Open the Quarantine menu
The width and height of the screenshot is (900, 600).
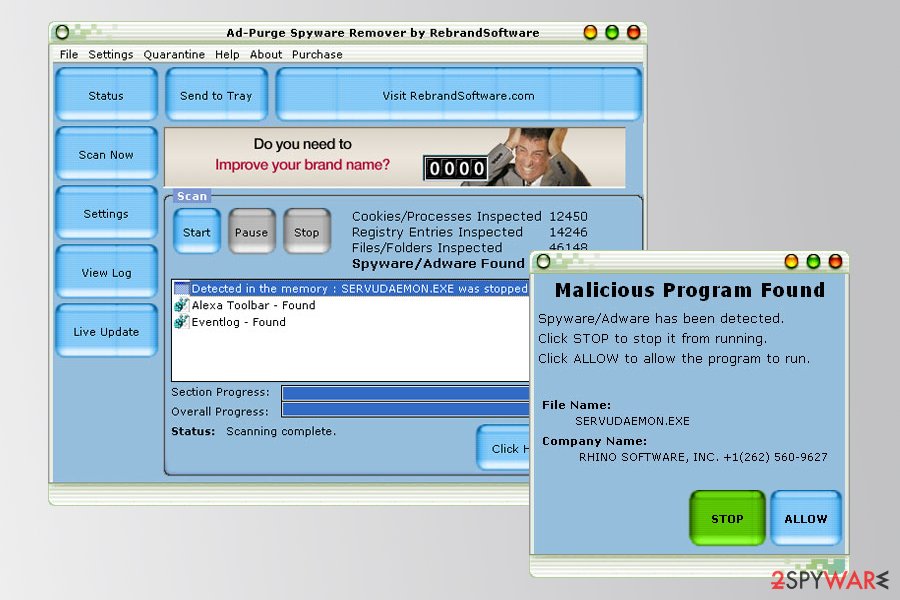tap(174, 55)
